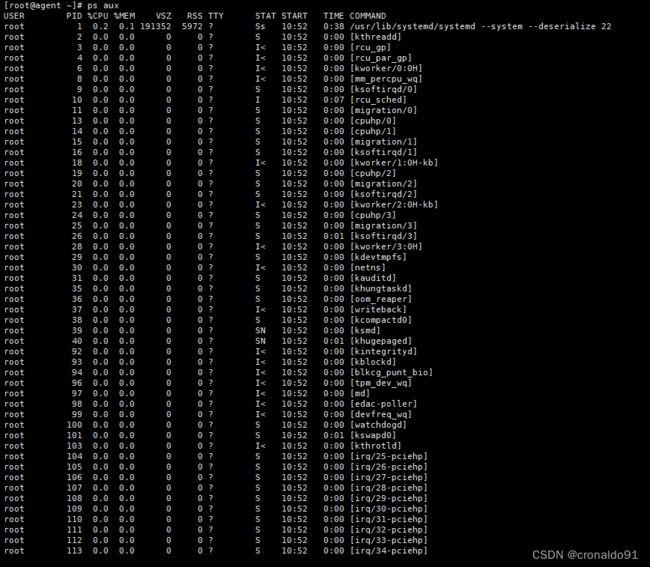Select the [mm_percpu_wq] process name
Screen dimensions: 650x567
(386, 79)
